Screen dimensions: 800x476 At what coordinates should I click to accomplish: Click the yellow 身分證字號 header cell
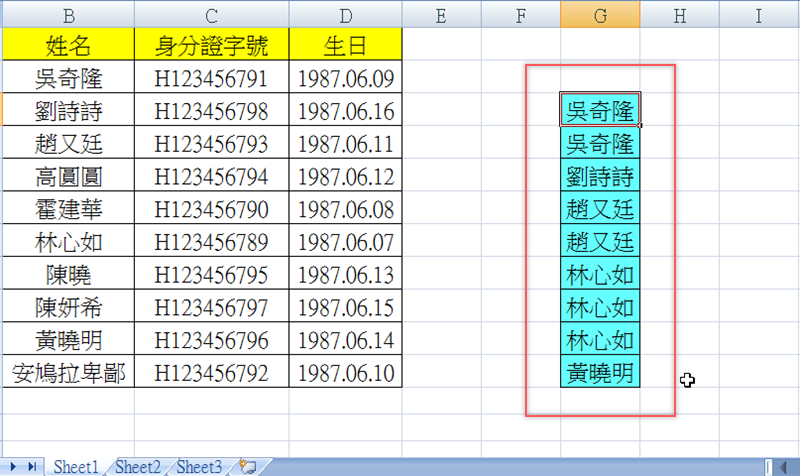(x=212, y=44)
